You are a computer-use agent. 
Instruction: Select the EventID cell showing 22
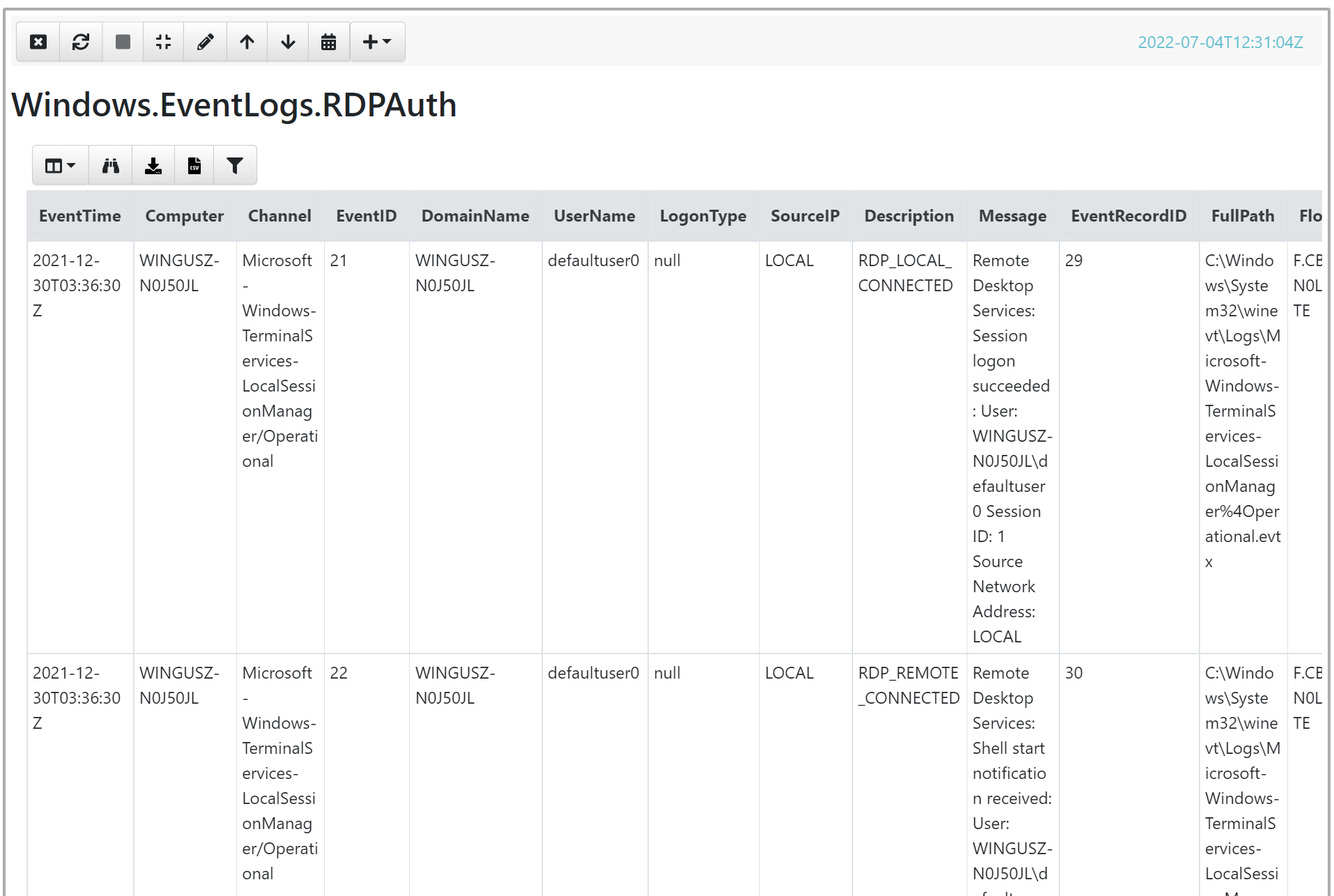[367, 775]
